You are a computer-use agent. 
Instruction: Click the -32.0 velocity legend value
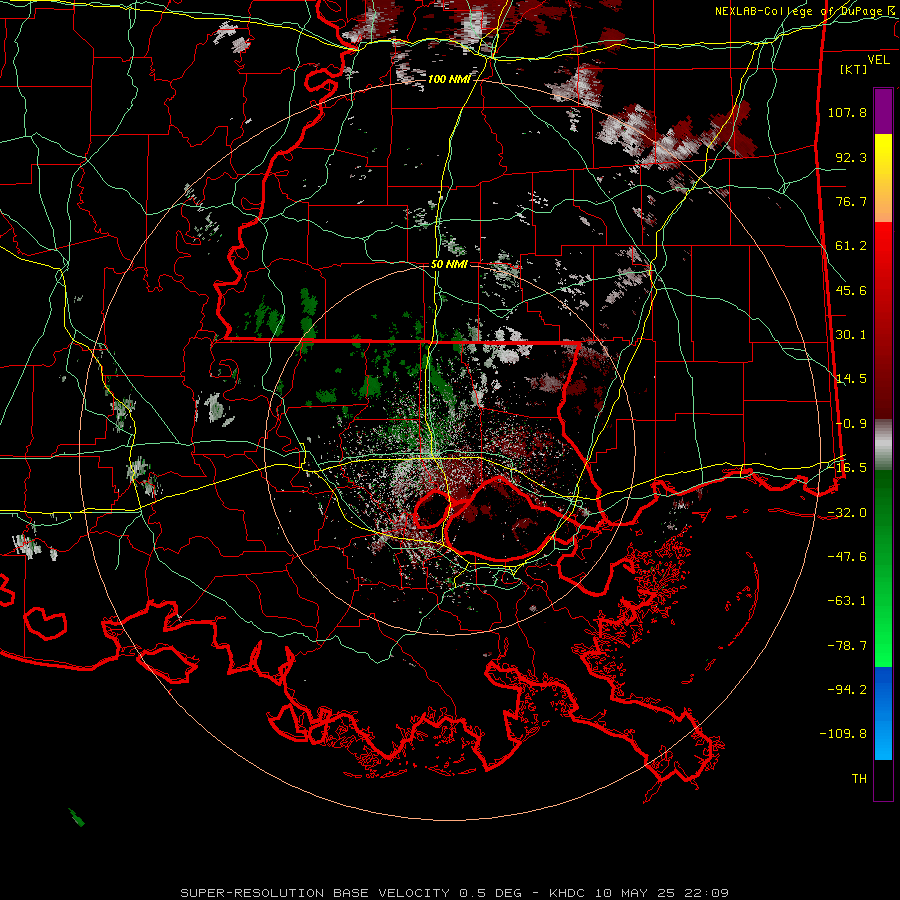click(x=847, y=513)
